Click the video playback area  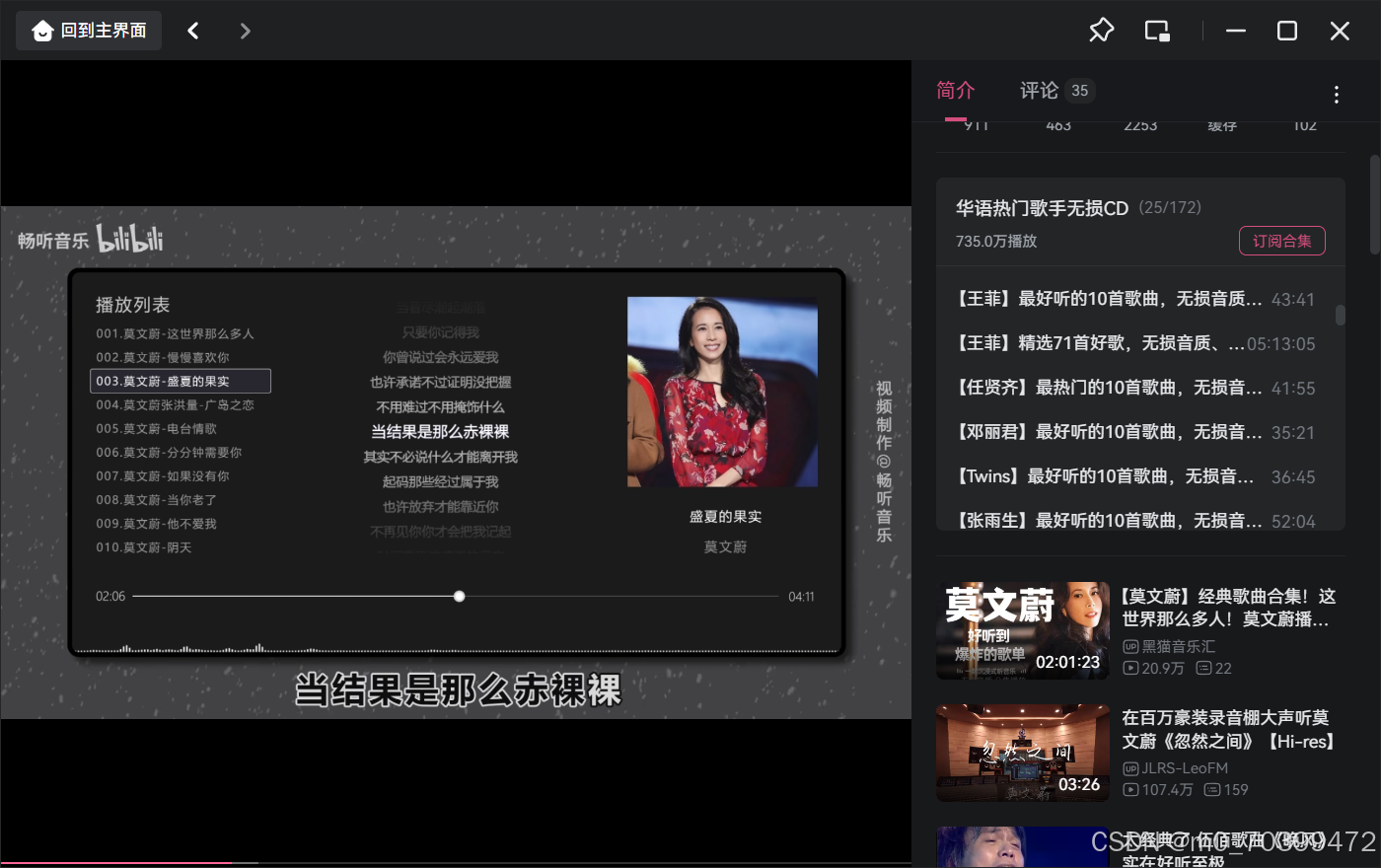pos(456,463)
